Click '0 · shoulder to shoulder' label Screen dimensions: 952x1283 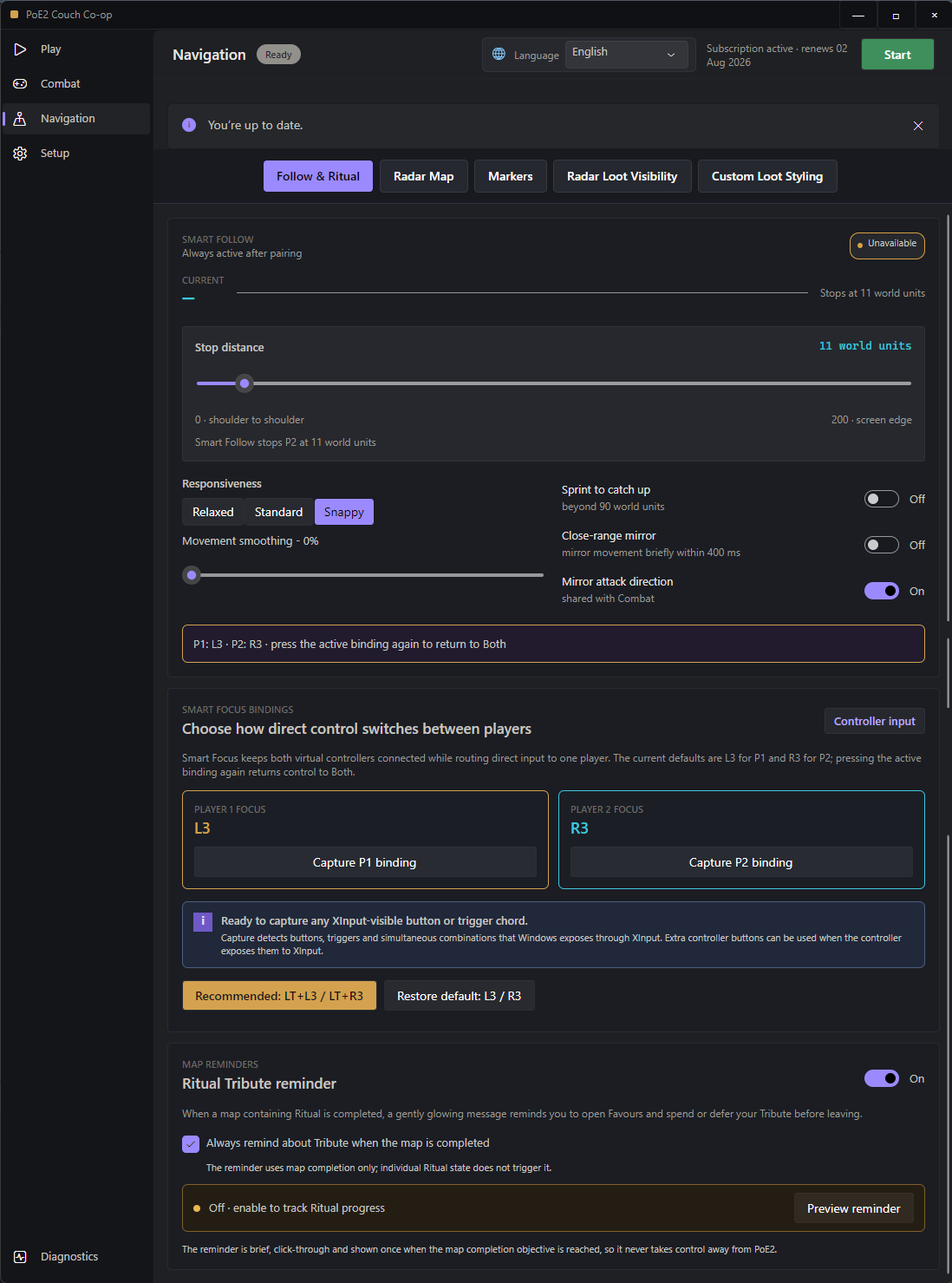pyautogui.click(x=250, y=420)
